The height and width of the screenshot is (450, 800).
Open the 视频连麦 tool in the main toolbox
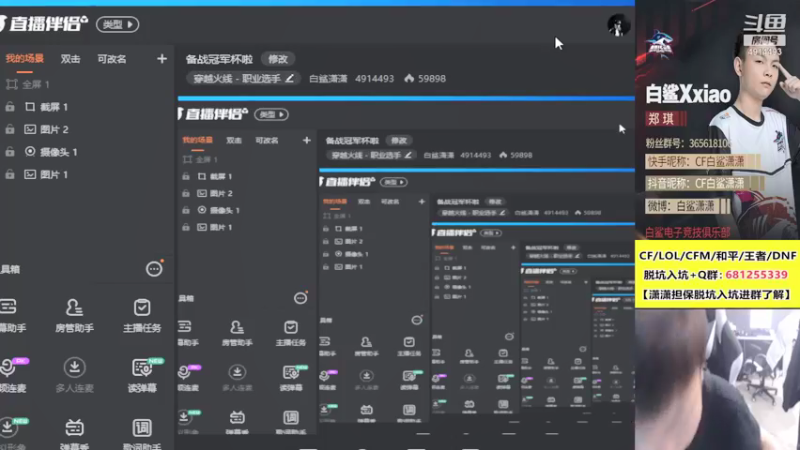coord(12,375)
